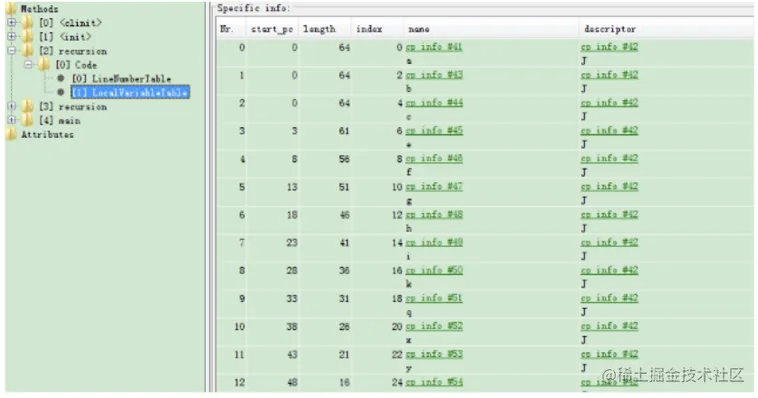Follow the cp_info #50 name link
758x398 pixels.
point(434,270)
